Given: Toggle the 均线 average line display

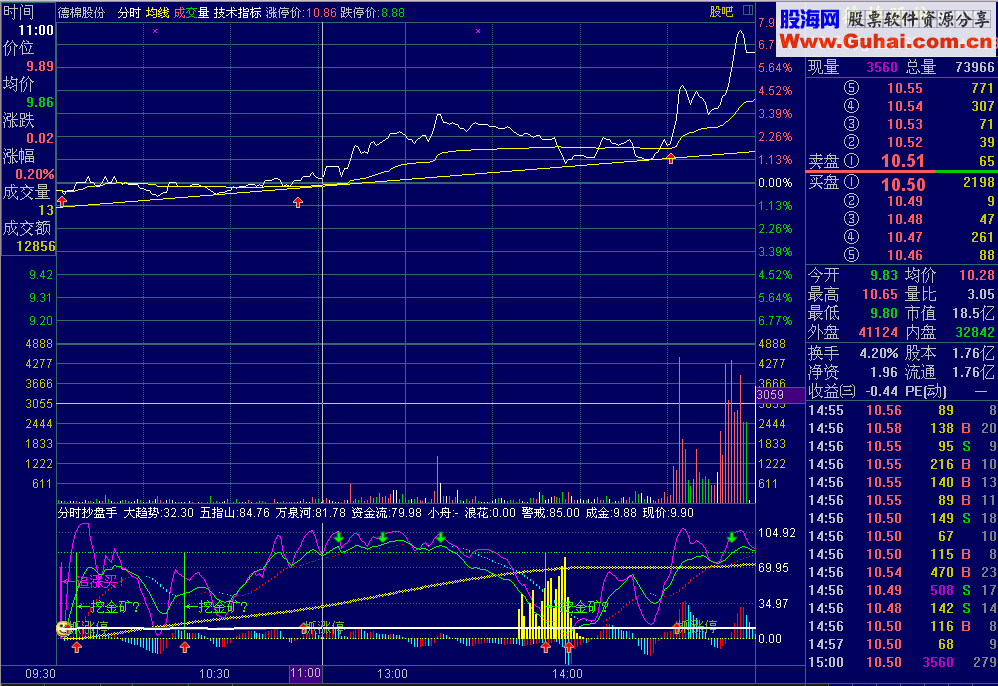Looking at the screenshot, I should [157, 13].
